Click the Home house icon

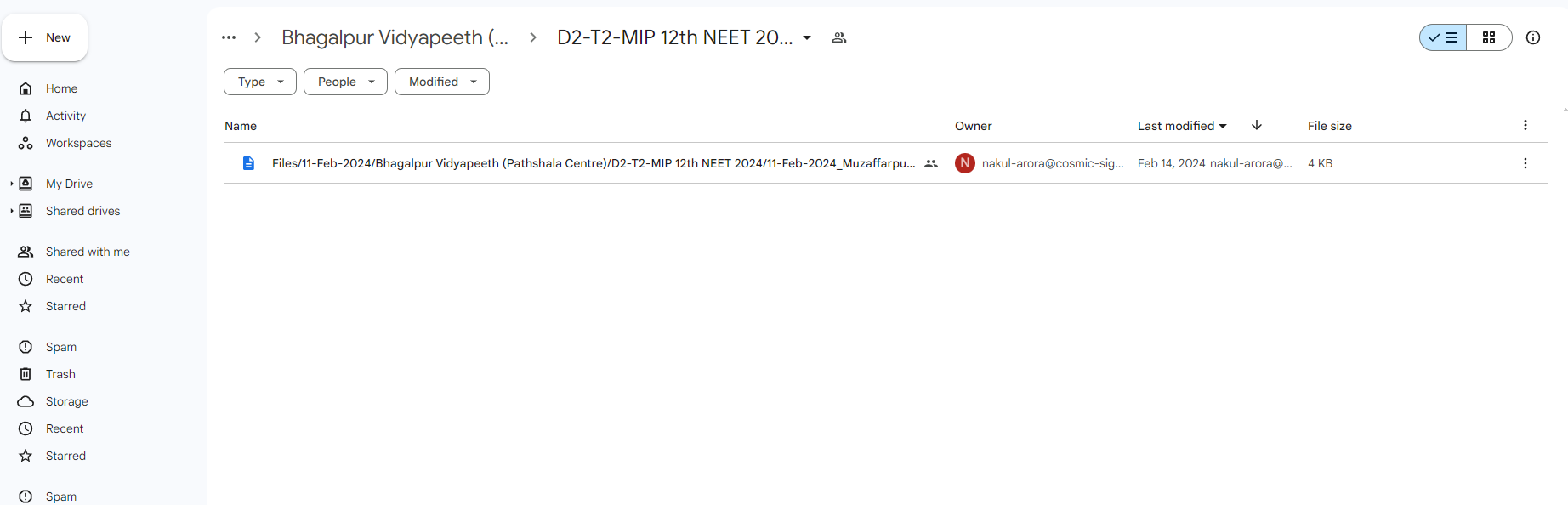click(26, 88)
